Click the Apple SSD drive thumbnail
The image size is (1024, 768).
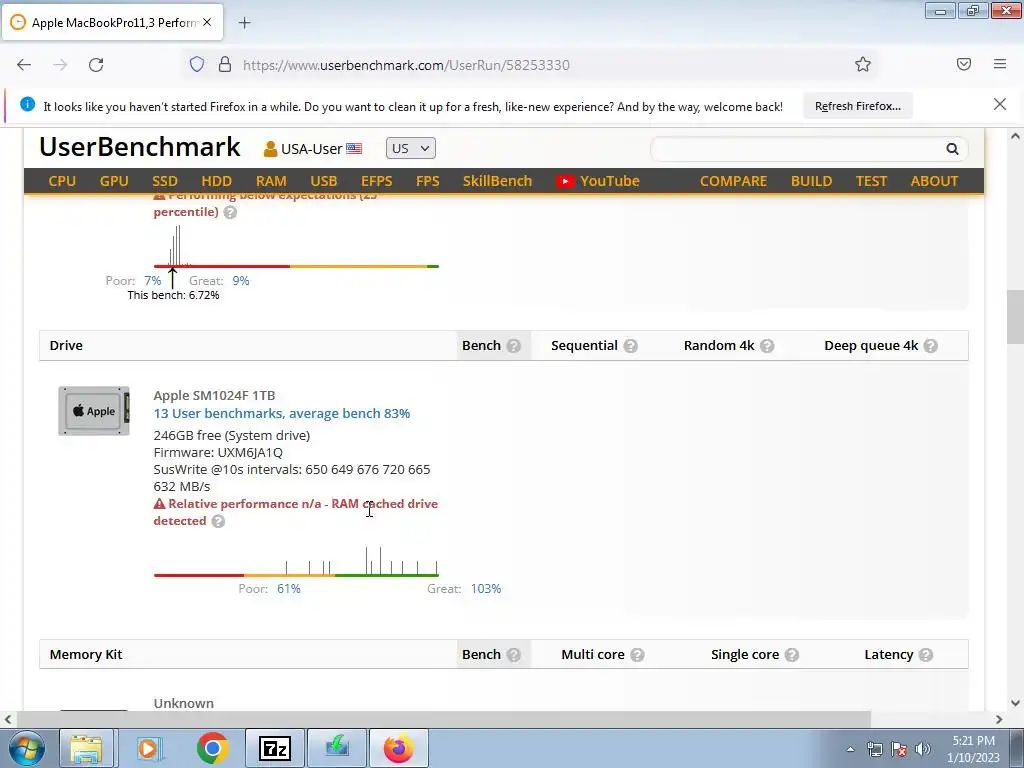pyautogui.click(x=94, y=411)
